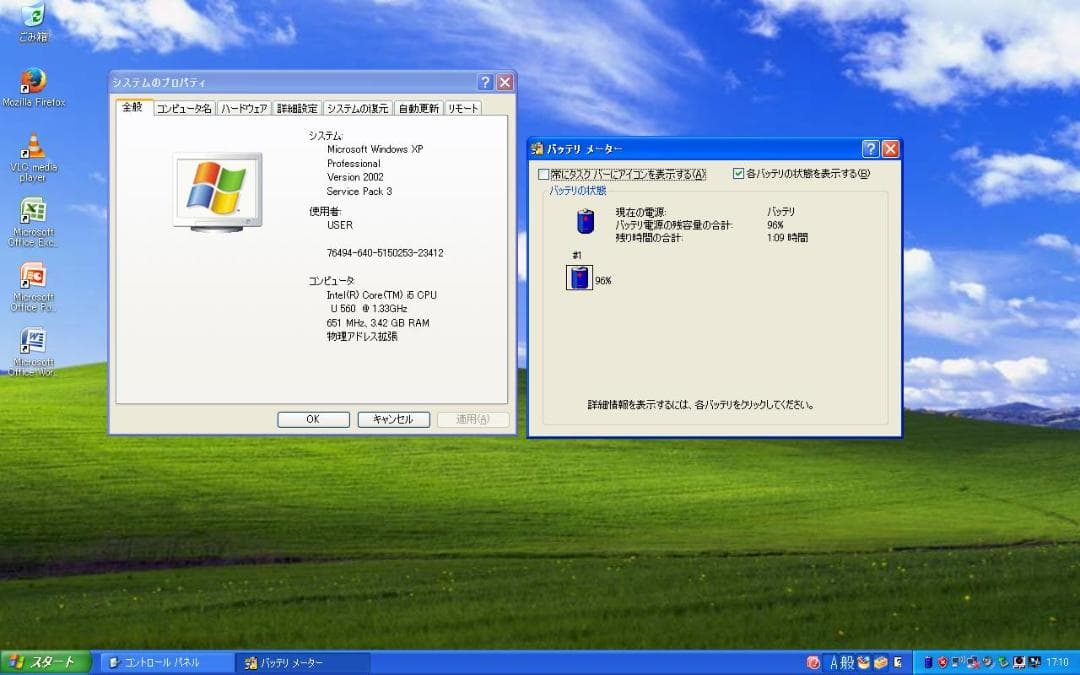
Task: Click the 'Microsoft Windows XP' text
Action: [375, 149]
